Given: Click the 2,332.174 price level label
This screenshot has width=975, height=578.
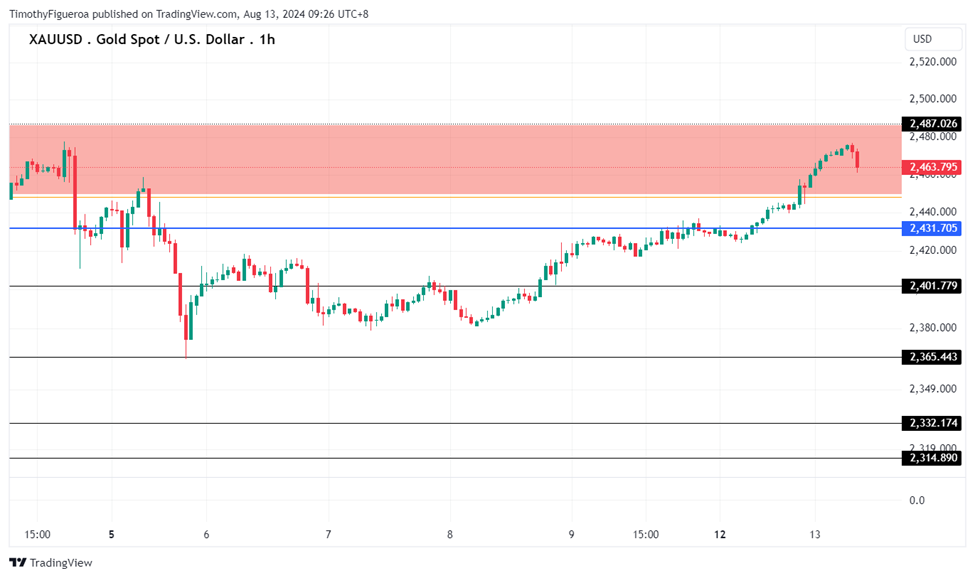Looking at the screenshot, I should 933,423.
